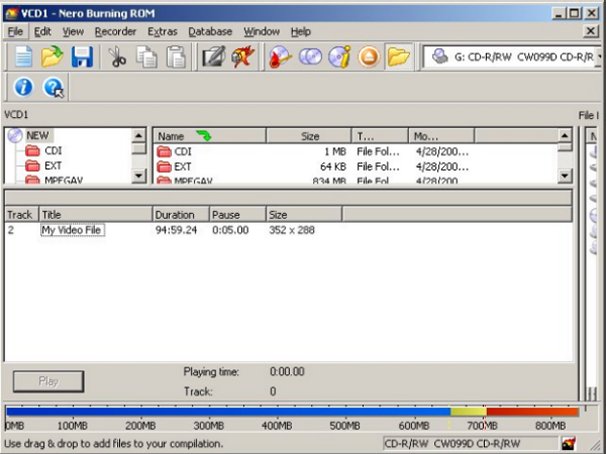
Task: Click the 1 MB size of CDI
Action: 335,151
